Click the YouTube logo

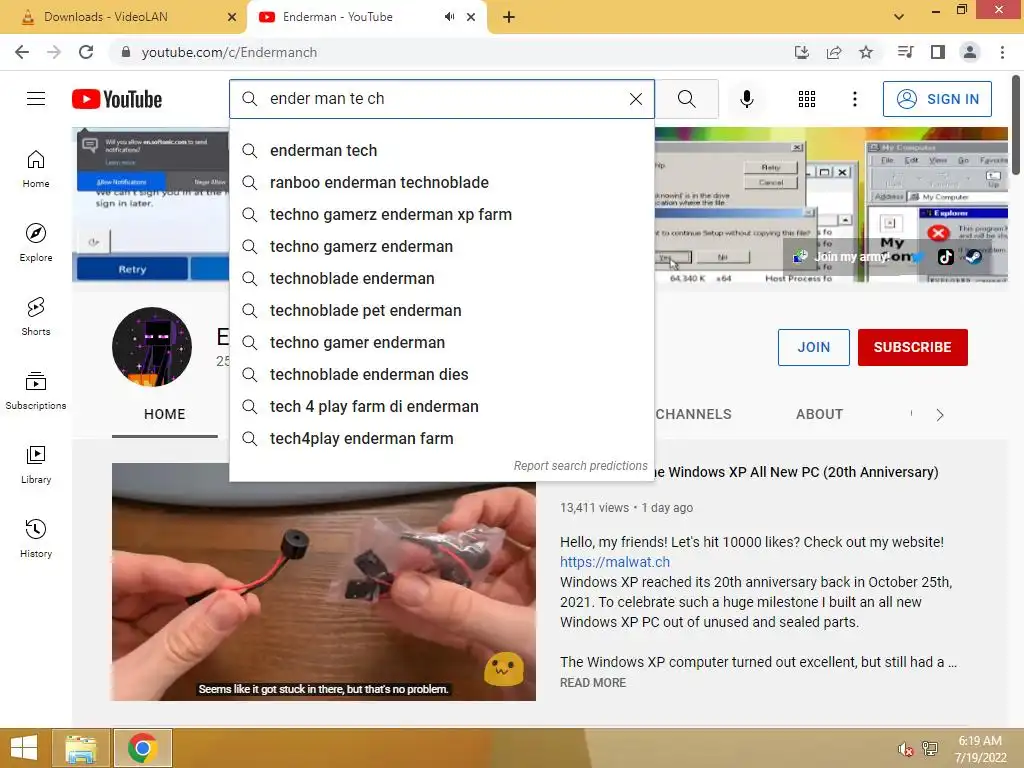pos(117,99)
